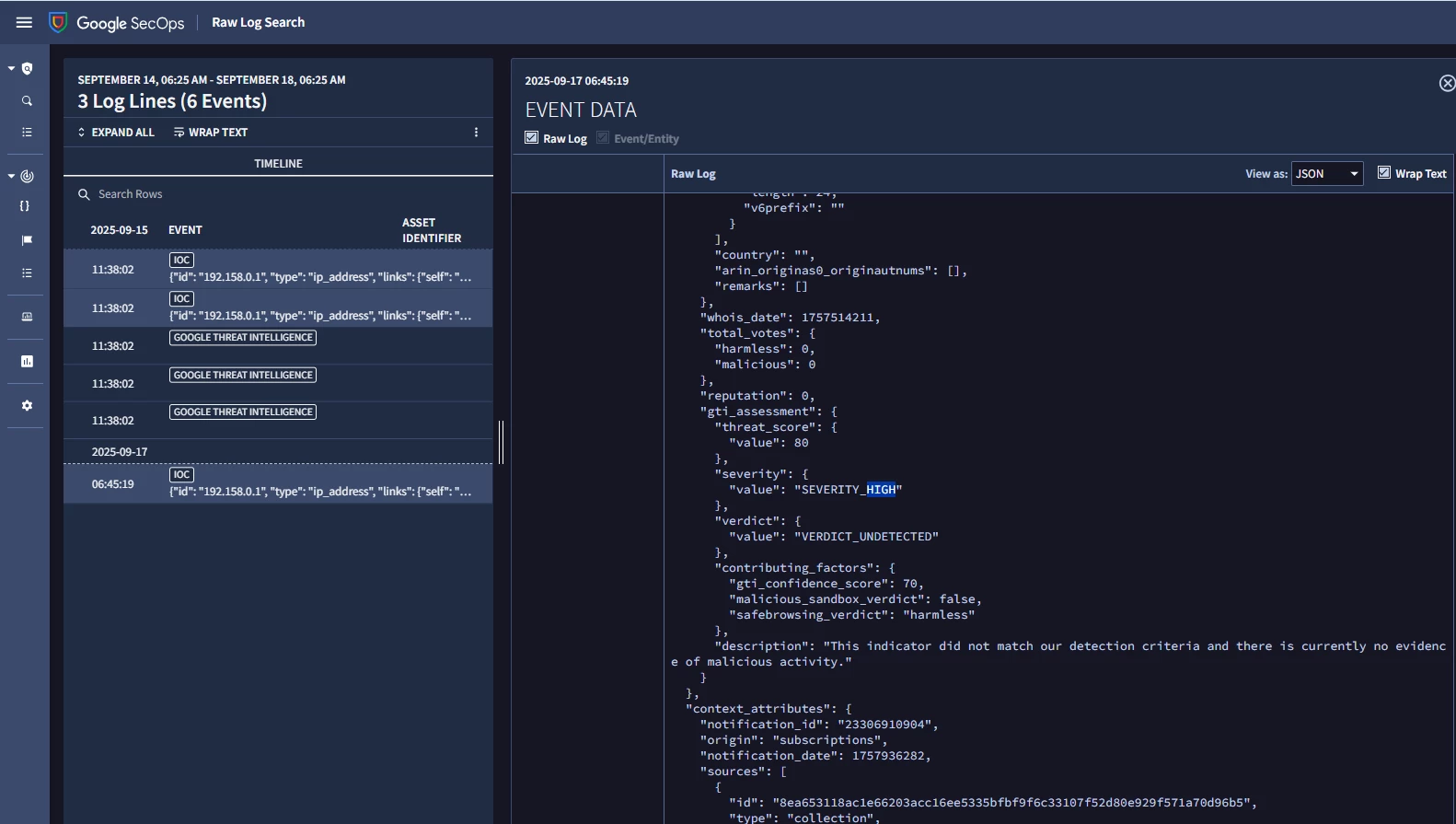This screenshot has width=1456, height=824.
Task: Click the 3 Log Lines (6 Events) heading
Action: click(172, 101)
